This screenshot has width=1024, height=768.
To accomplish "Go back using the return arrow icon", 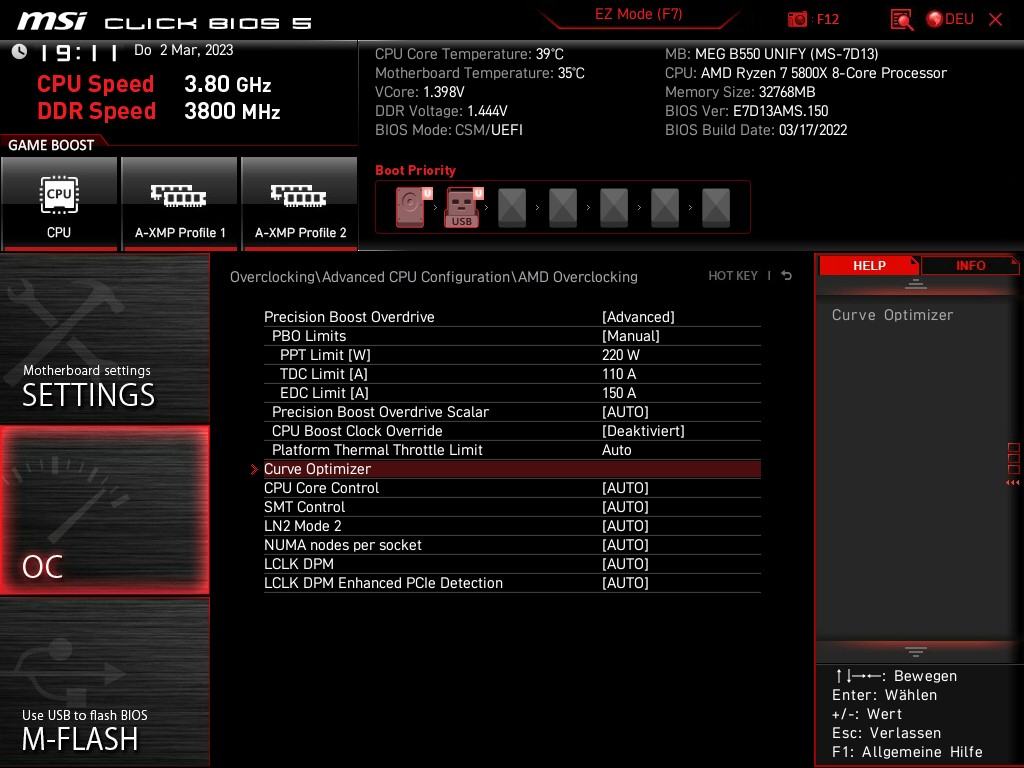I will [787, 276].
